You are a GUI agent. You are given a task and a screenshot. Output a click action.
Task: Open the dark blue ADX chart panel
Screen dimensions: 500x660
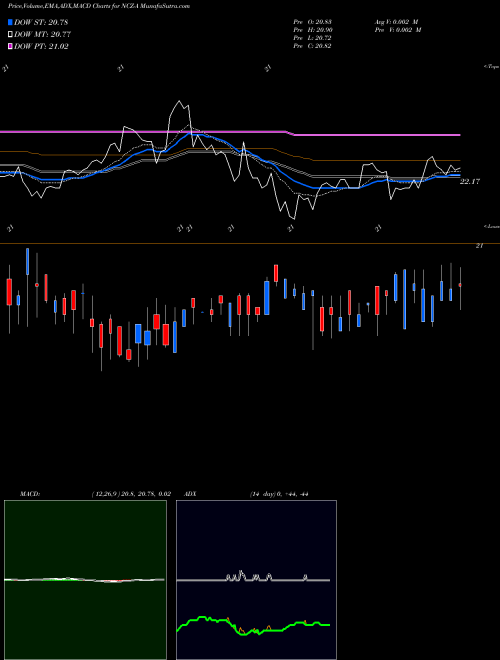[256, 580]
